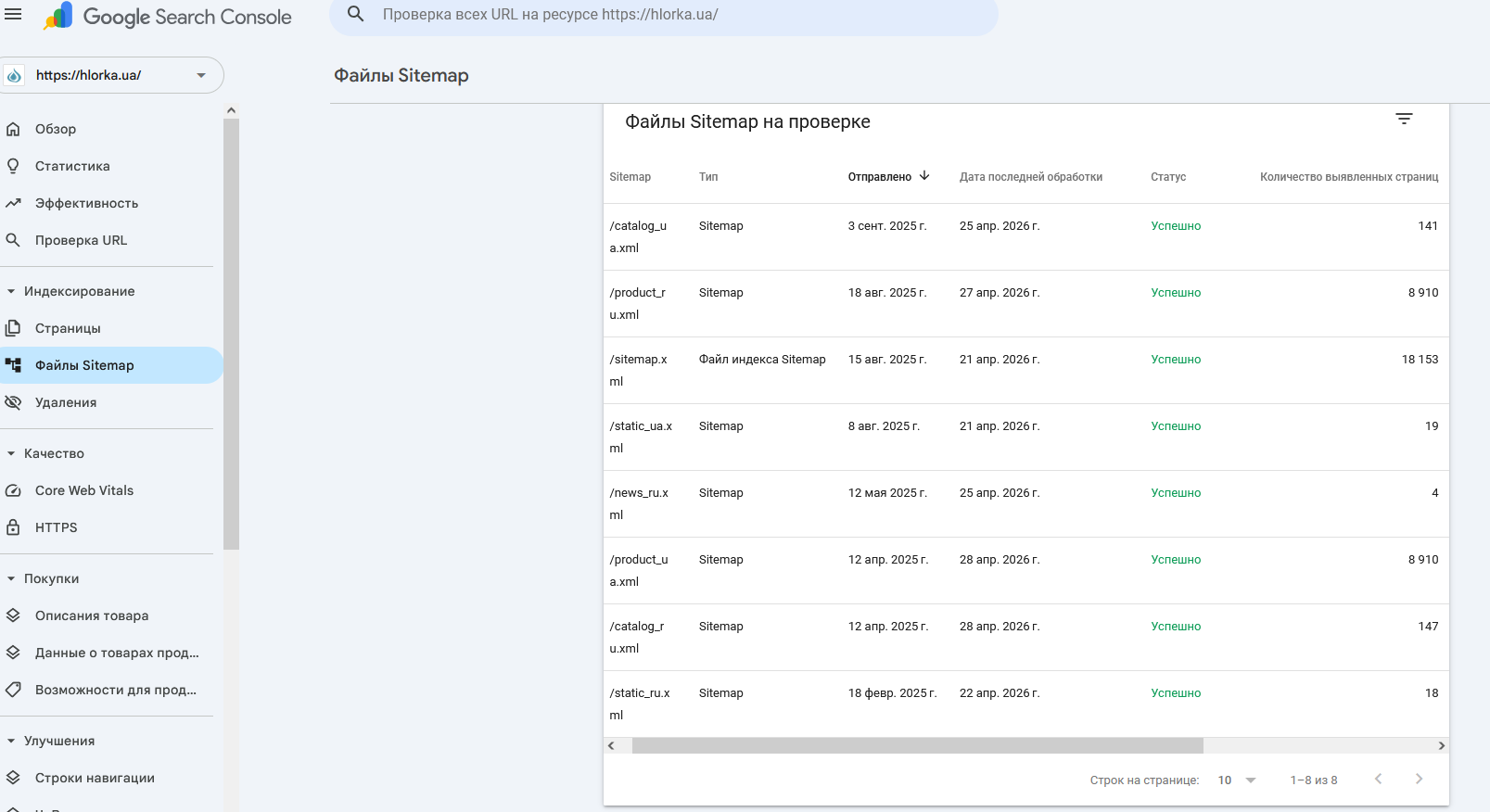This screenshot has width=1490, height=812.
Task: Click the HTTPS lock icon
Action: coord(13,527)
